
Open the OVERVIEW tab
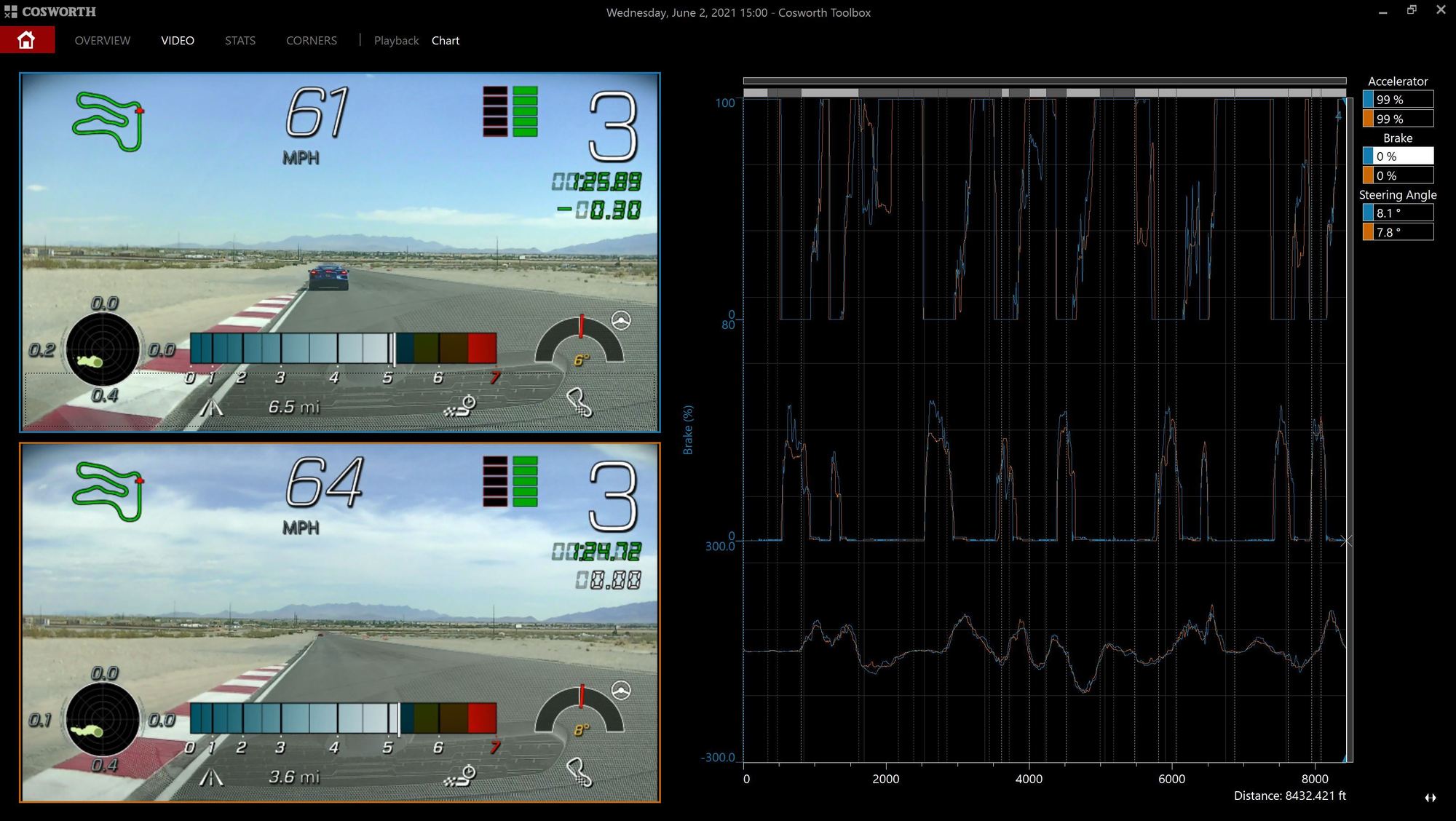pyautogui.click(x=103, y=41)
